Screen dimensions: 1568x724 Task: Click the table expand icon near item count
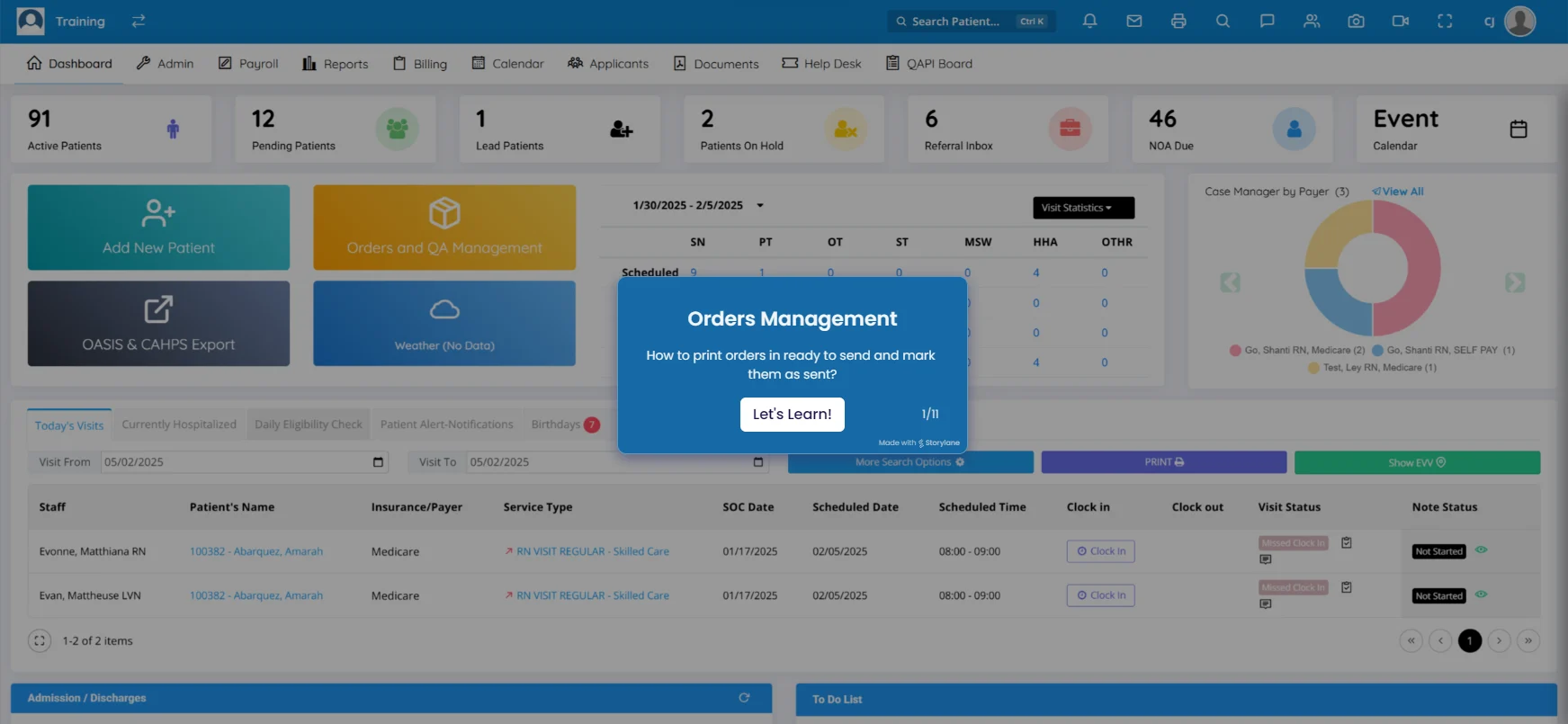(x=40, y=640)
